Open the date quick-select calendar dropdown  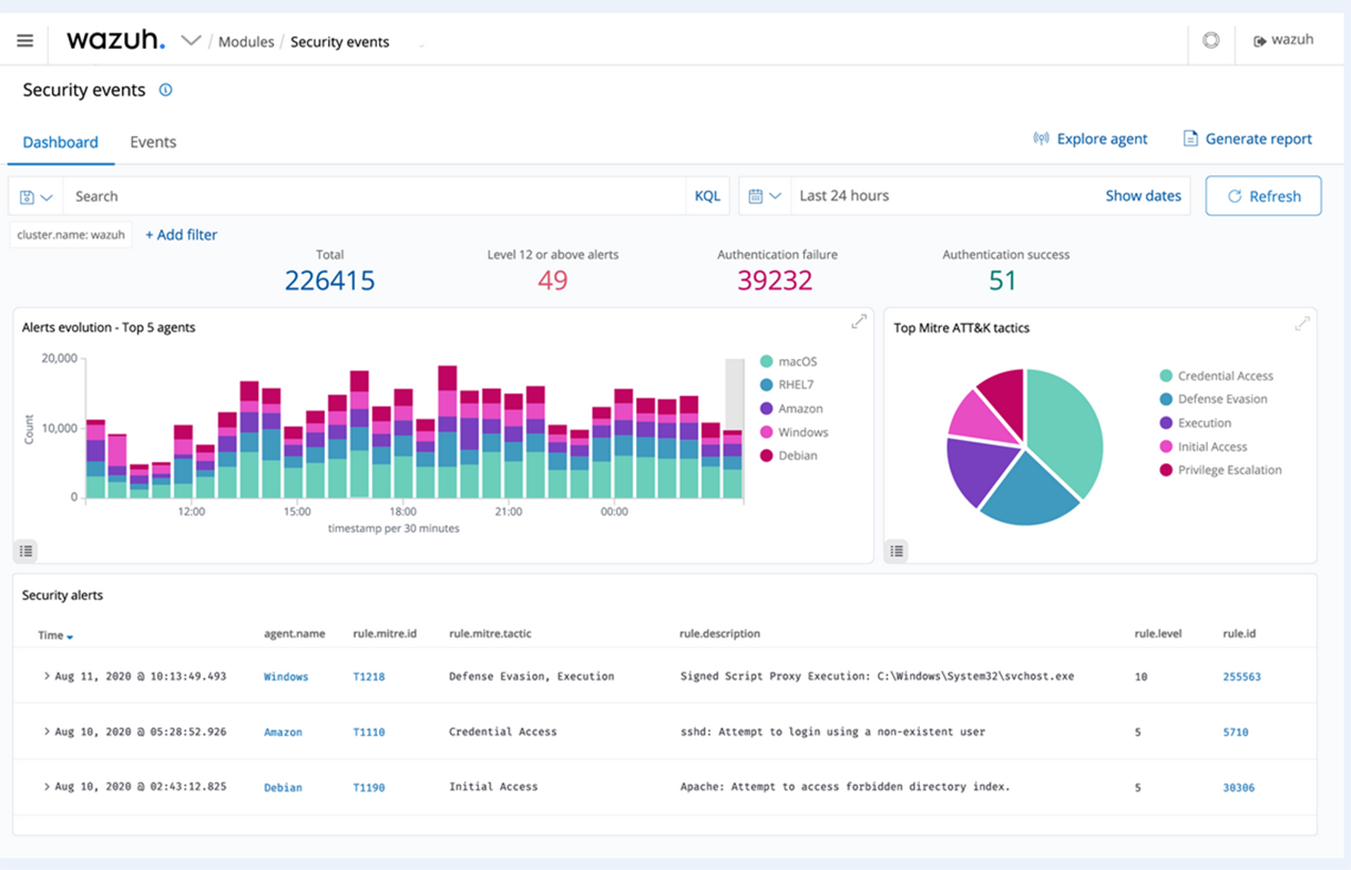point(764,196)
